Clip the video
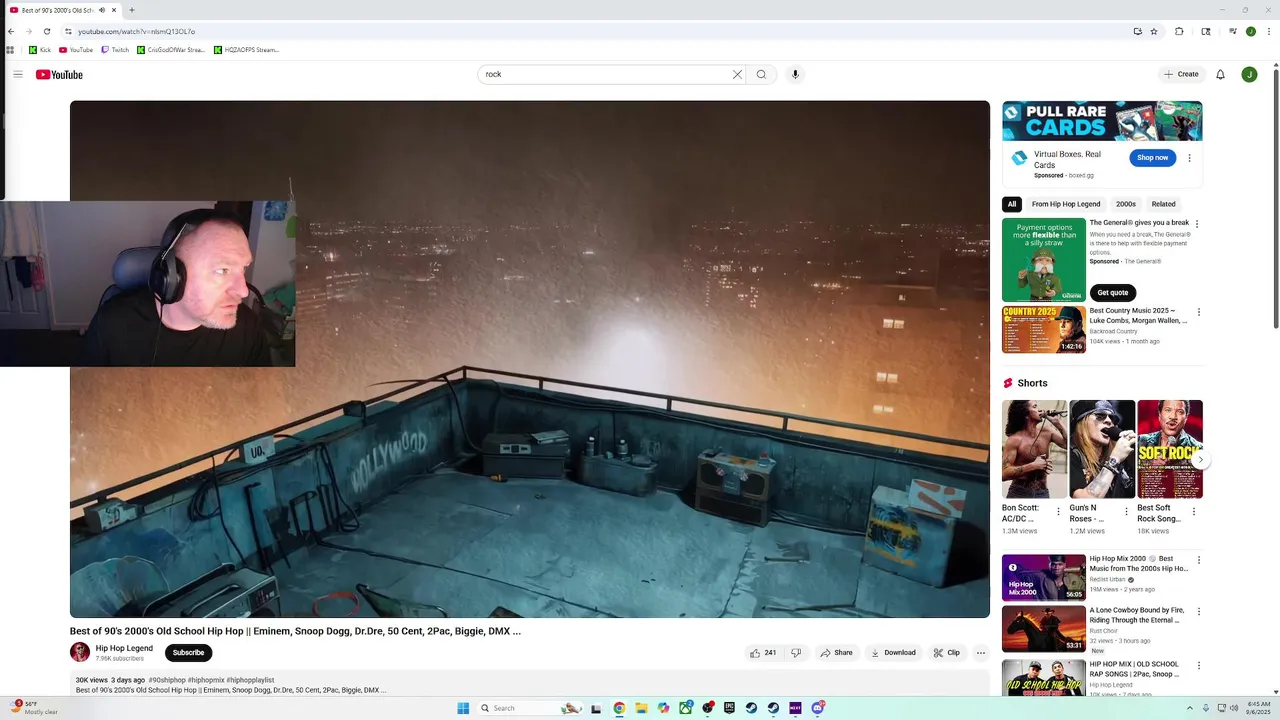 pyautogui.click(x=946, y=653)
